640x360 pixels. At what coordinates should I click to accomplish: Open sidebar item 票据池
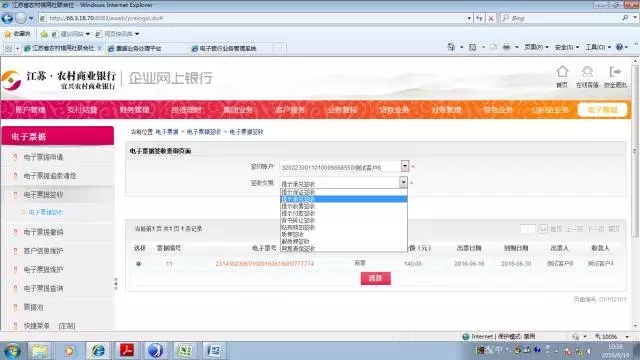pos(33,307)
